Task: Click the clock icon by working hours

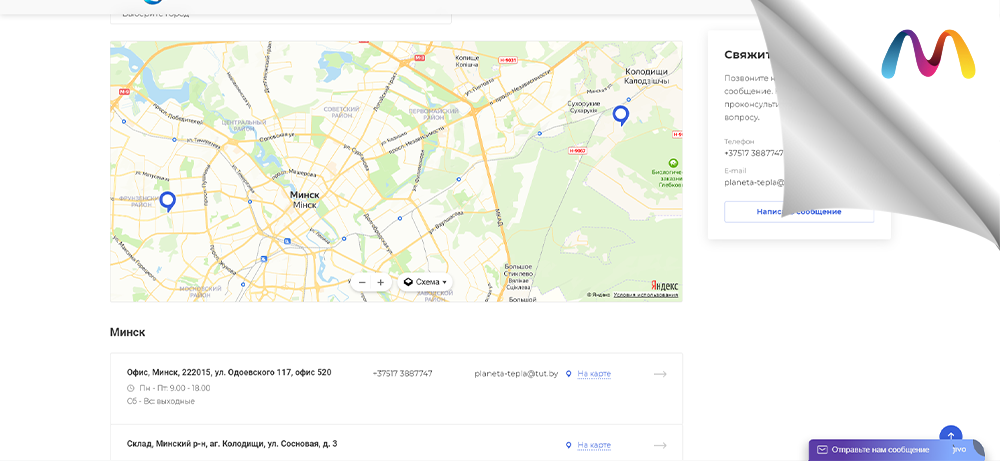Action: point(131,388)
